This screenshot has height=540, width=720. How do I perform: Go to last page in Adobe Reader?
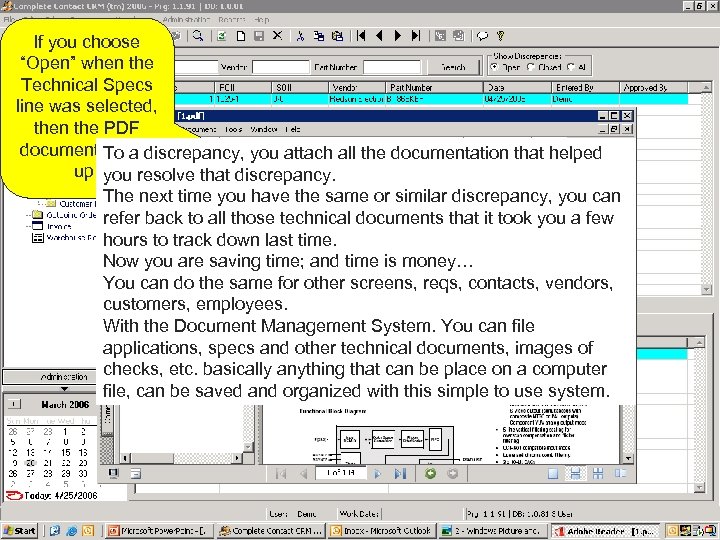tap(400, 473)
